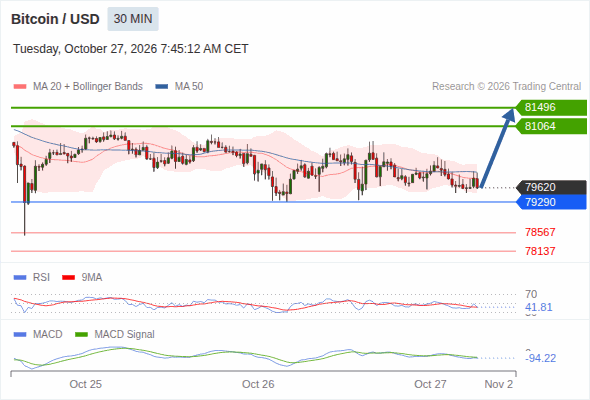Click the Oct 26 date axis label
Screen dimensions: 590x400
[x=258, y=384]
